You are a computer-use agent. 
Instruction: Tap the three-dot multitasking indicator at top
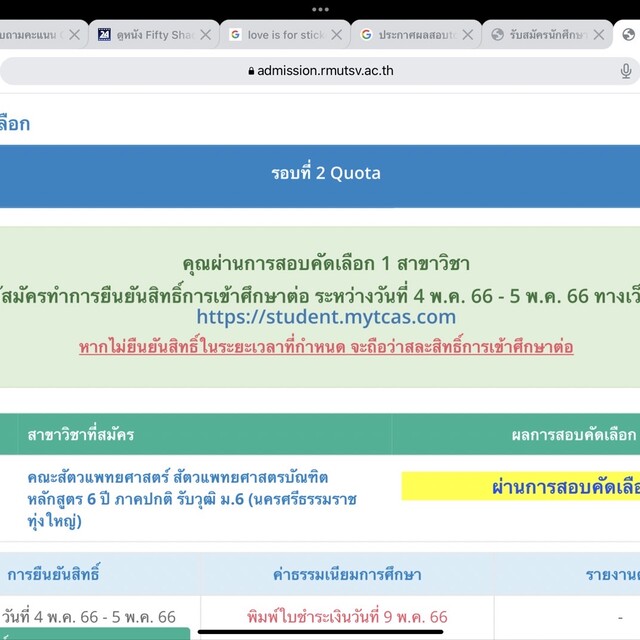320,8
